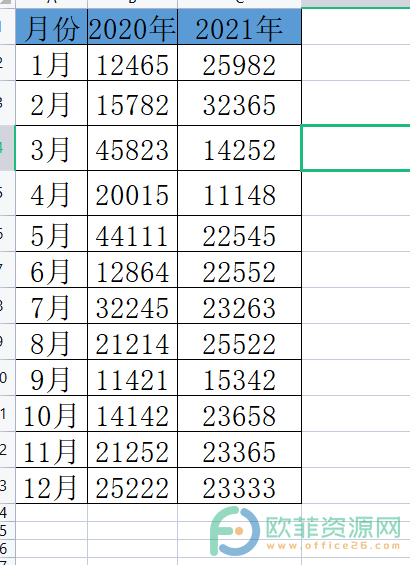Pick the cell with value 14252
Viewport: 410px width, 565px height.
[x=240, y=148]
